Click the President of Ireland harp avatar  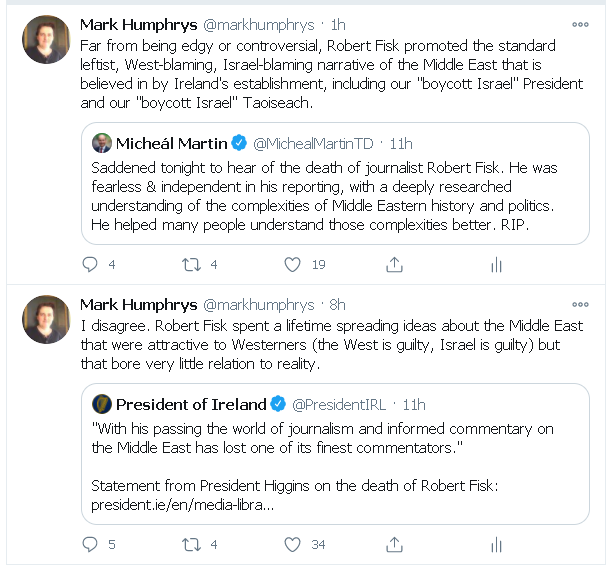[101, 404]
